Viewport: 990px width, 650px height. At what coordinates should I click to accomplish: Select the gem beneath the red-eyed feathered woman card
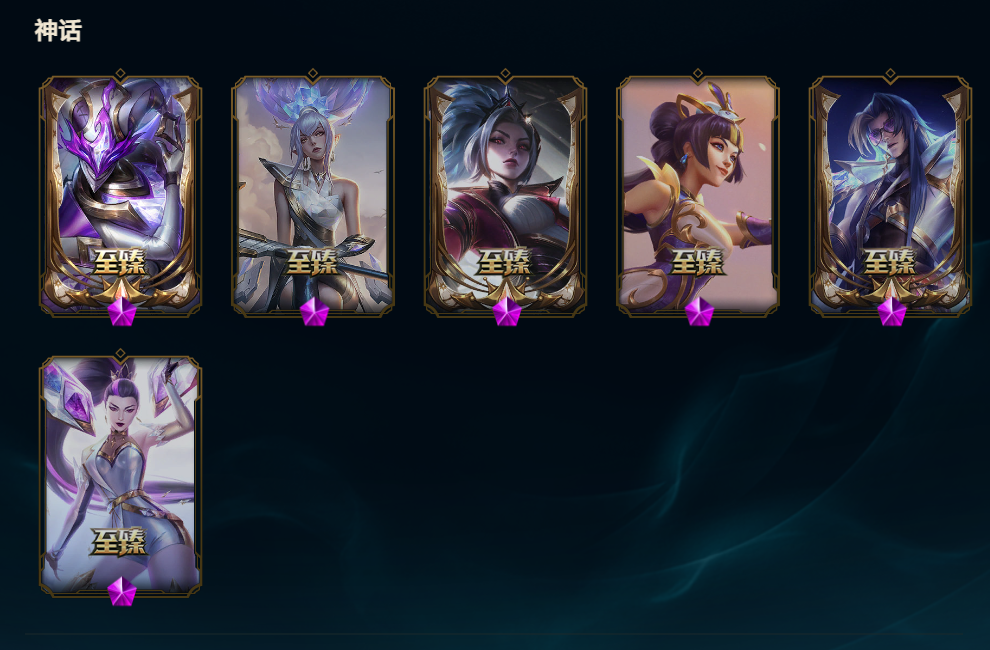(507, 312)
